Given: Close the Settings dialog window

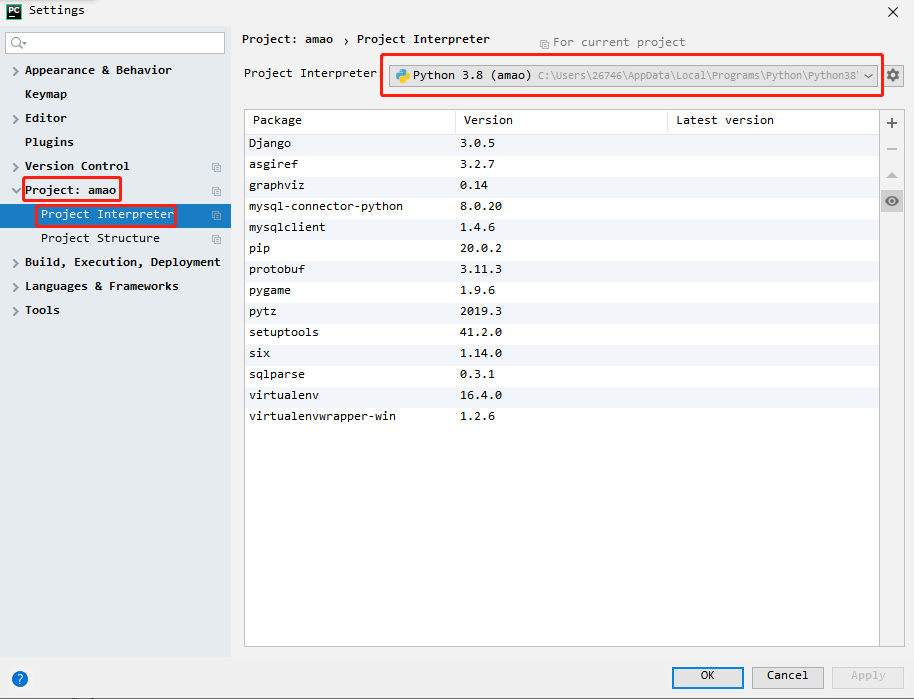Looking at the screenshot, I should coord(892,12).
